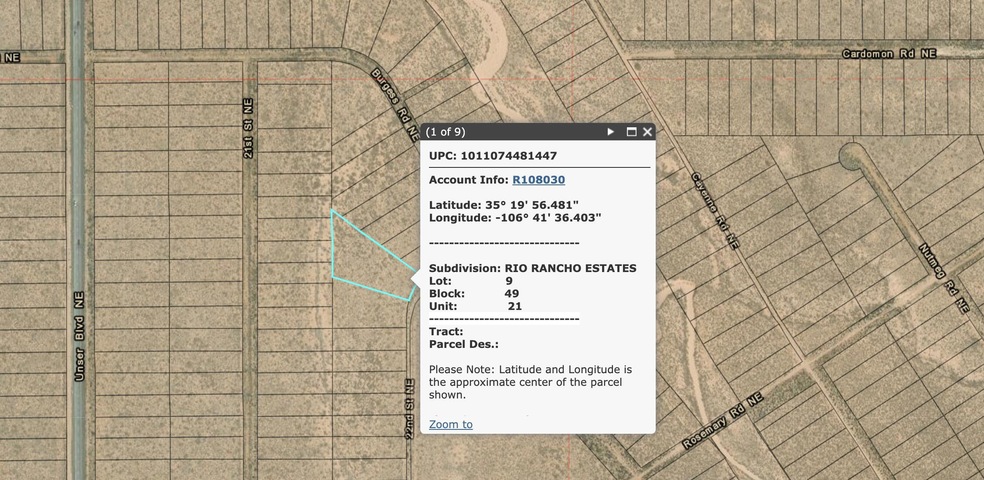
Task: Click the Burgess Rd NE label
Action: (391, 103)
